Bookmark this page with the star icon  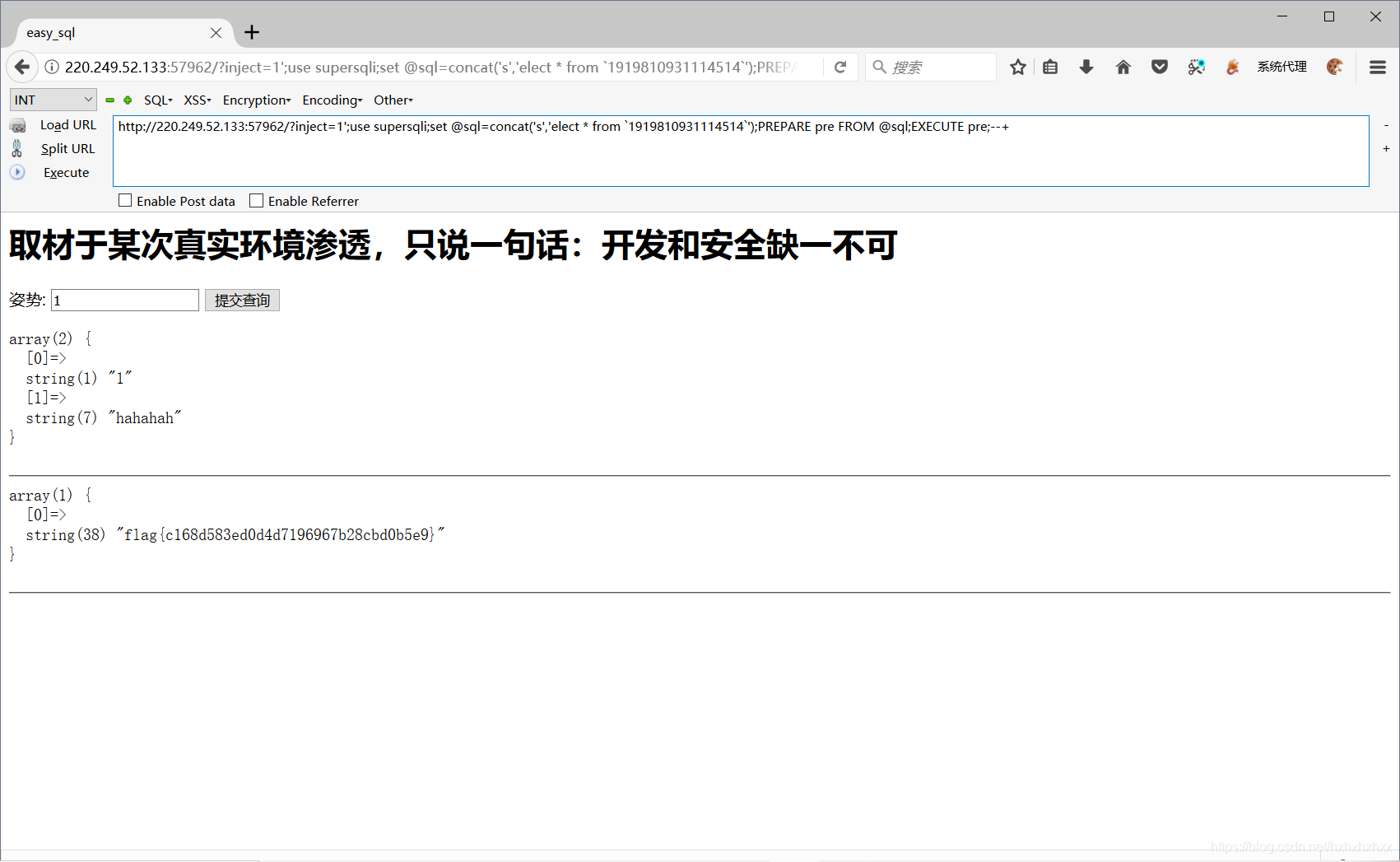(1018, 68)
